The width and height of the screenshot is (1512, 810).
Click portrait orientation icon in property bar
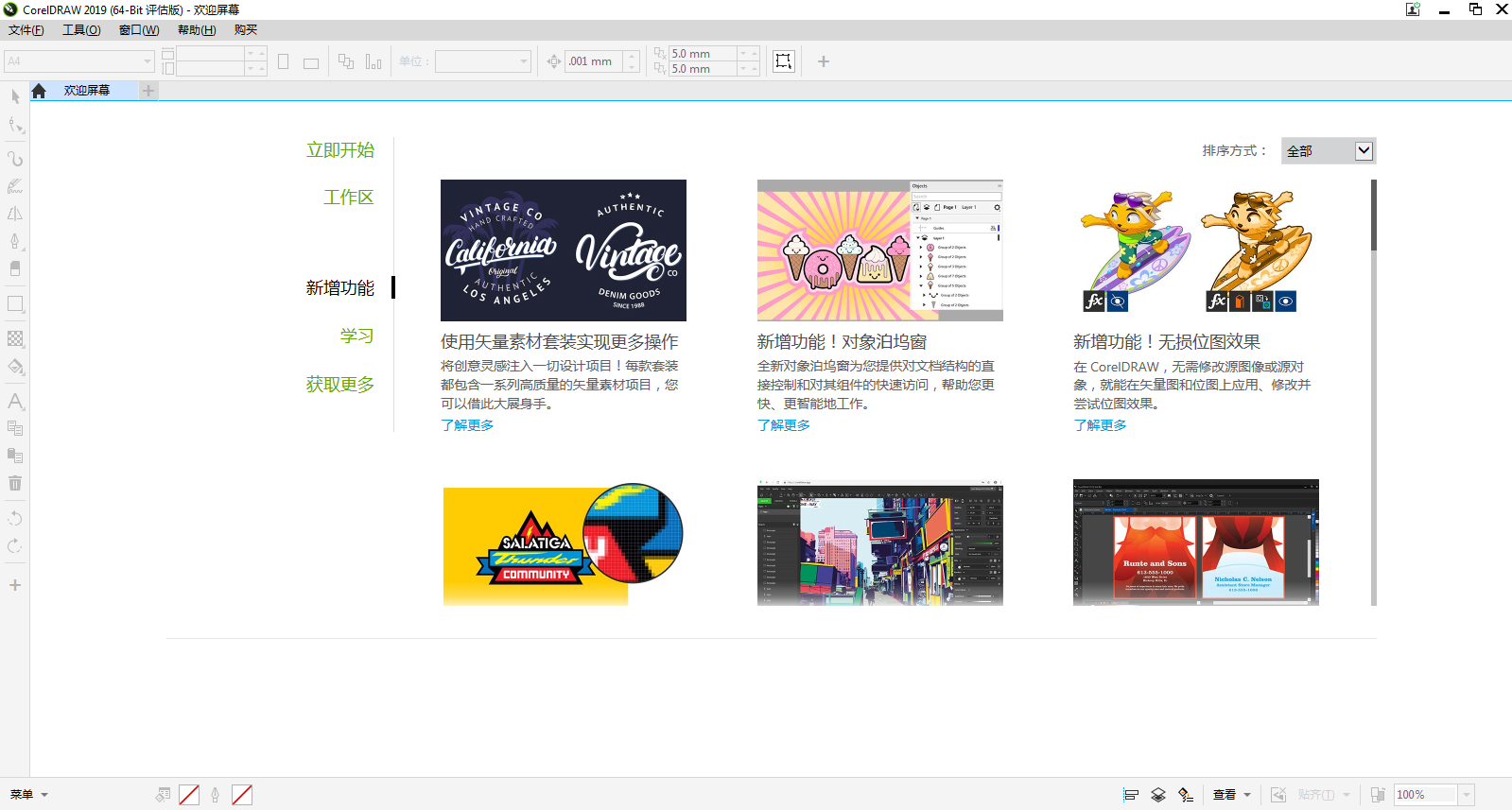(284, 61)
